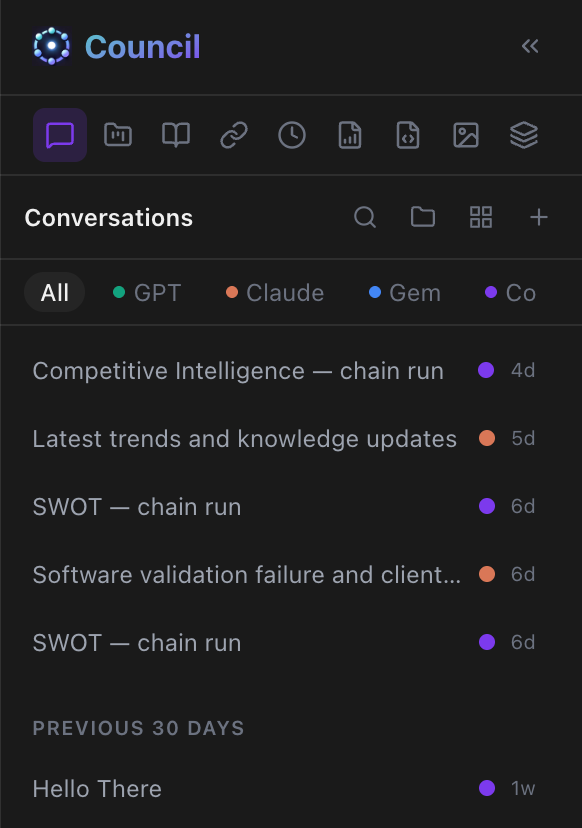582x828 pixels.
Task: Open the Images panel icon
Action: click(x=465, y=135)
